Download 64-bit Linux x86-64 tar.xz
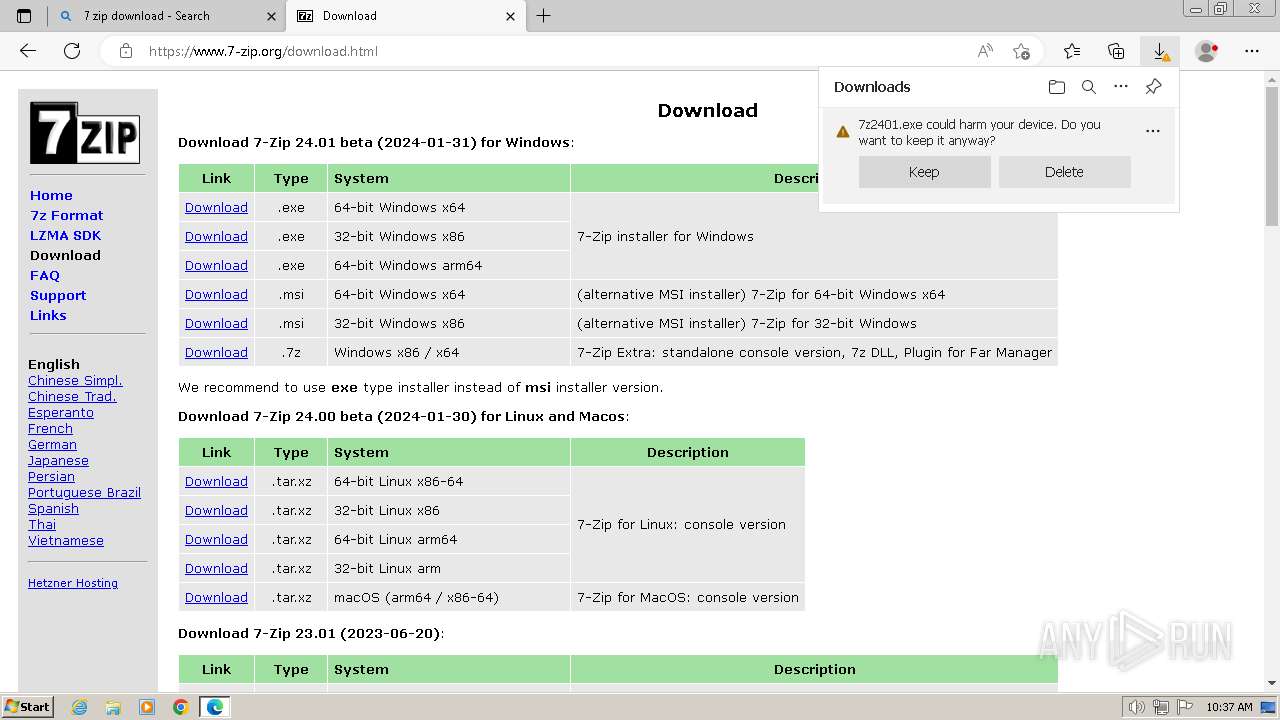Screen dimensions: 1280x720 [x=216, y=481]
